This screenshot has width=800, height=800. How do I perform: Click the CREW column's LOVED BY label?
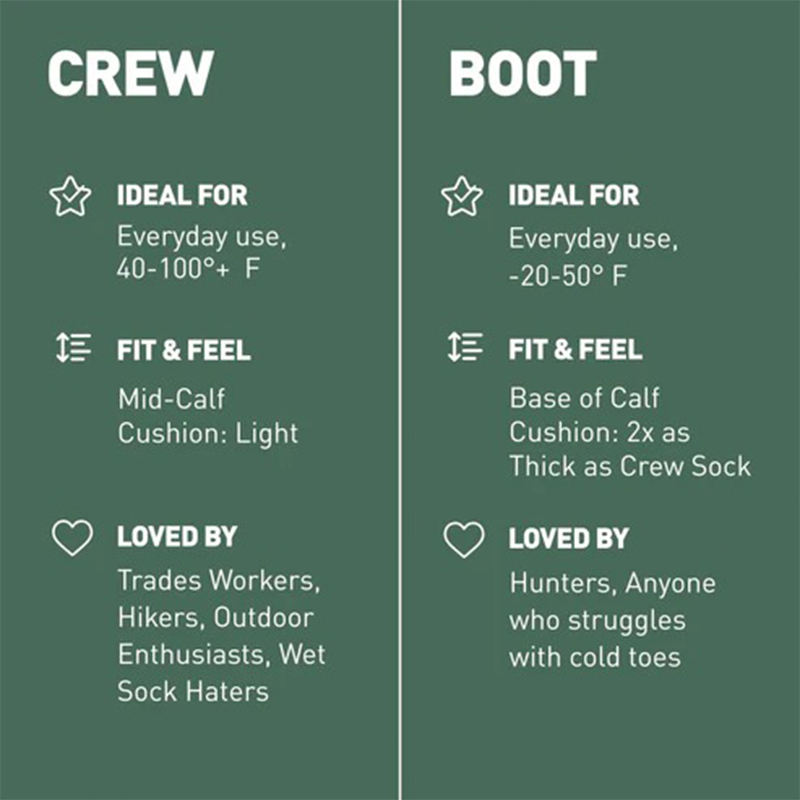coord(177,537)
